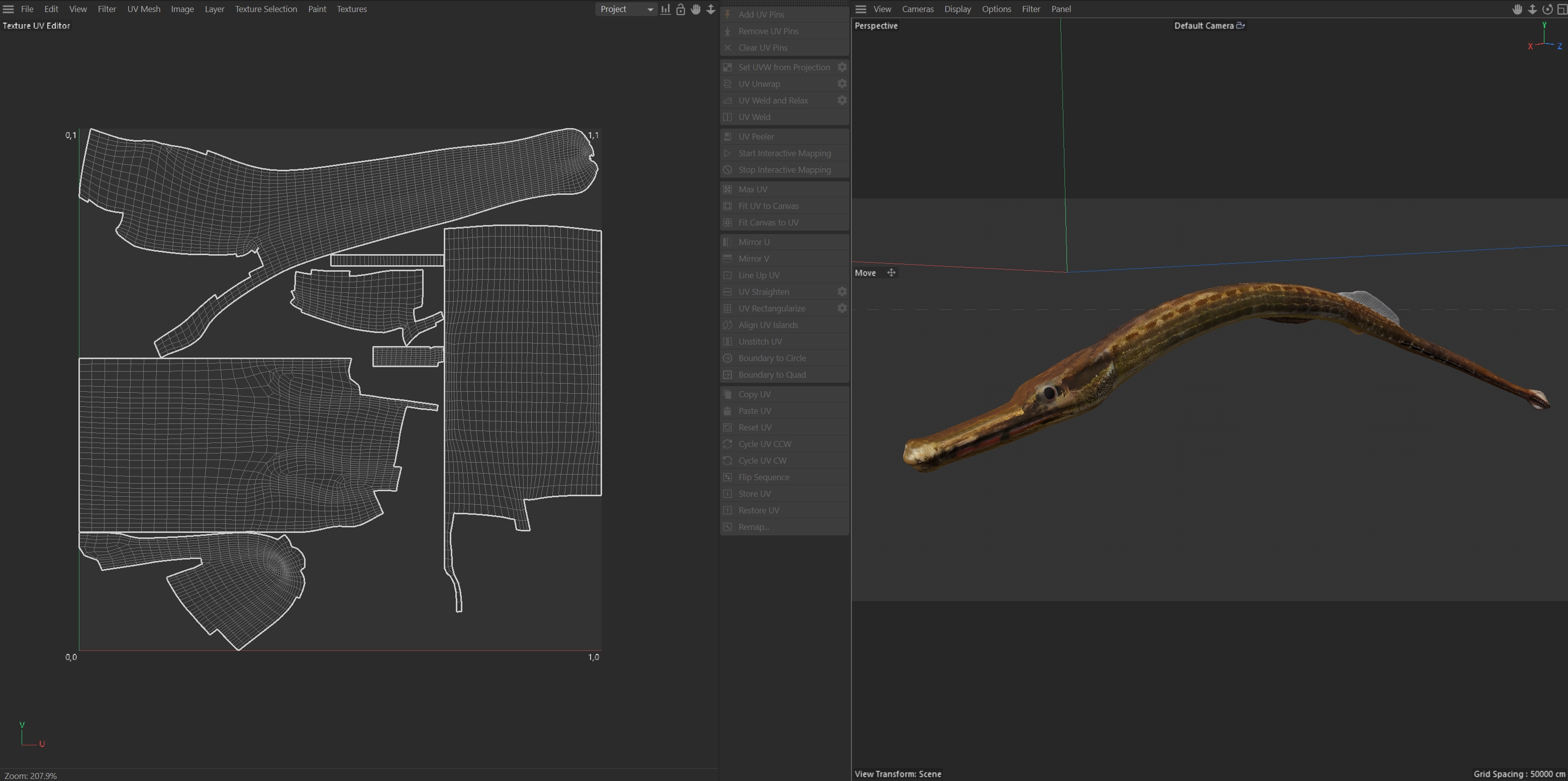Click the Default Camera link icon

[x=1240, y=26]
